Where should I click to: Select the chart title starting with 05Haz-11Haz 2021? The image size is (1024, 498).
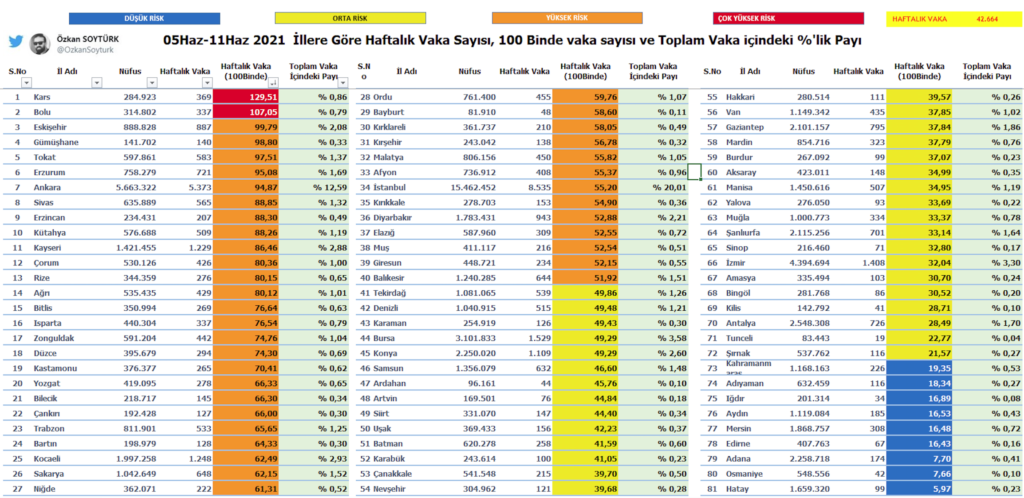pyautogui.click(x=511, y=40)
